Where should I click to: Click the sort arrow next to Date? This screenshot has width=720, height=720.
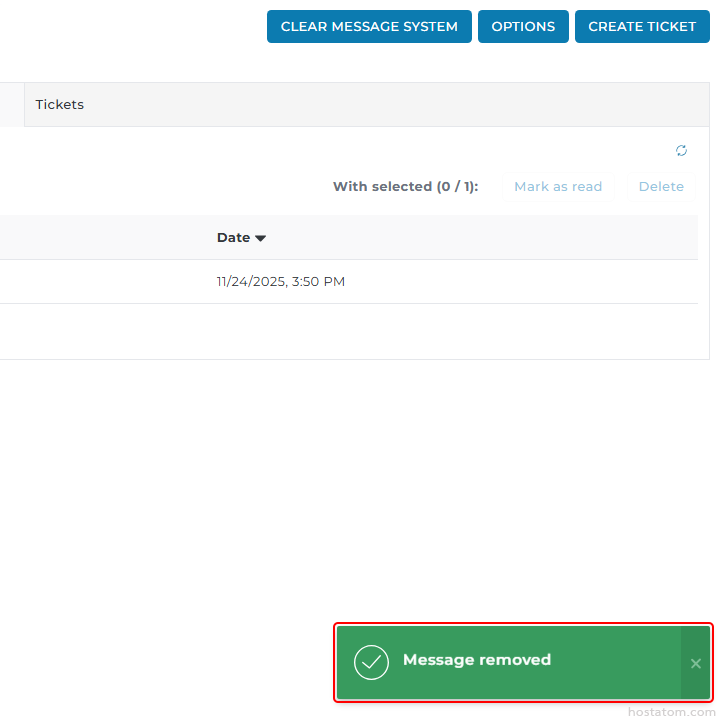(261, 238)
